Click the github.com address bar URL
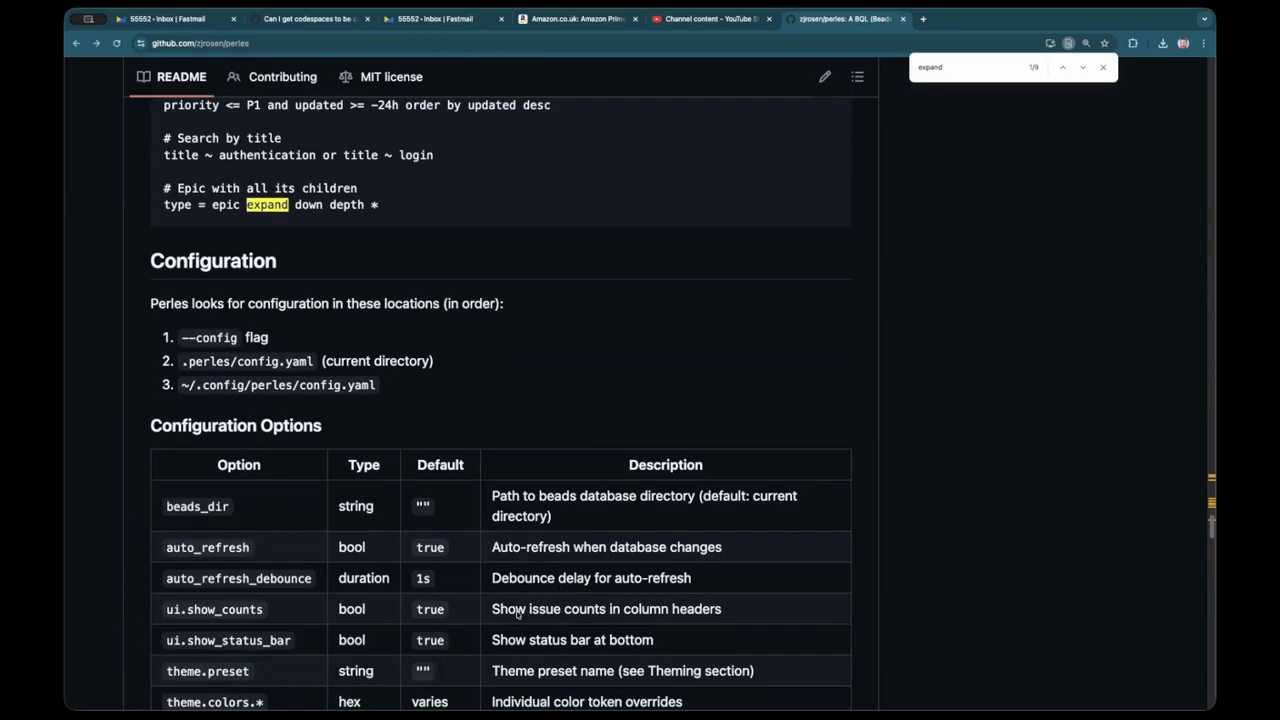The width and height of the screenshot is (1280, 720). (200, 43)
